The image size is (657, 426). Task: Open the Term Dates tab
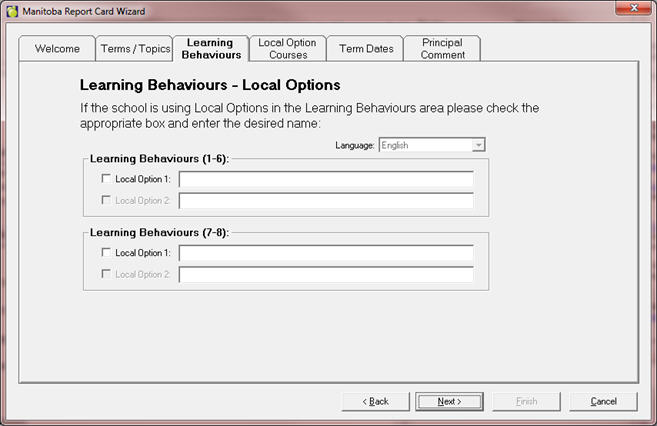tap(366, 49)
